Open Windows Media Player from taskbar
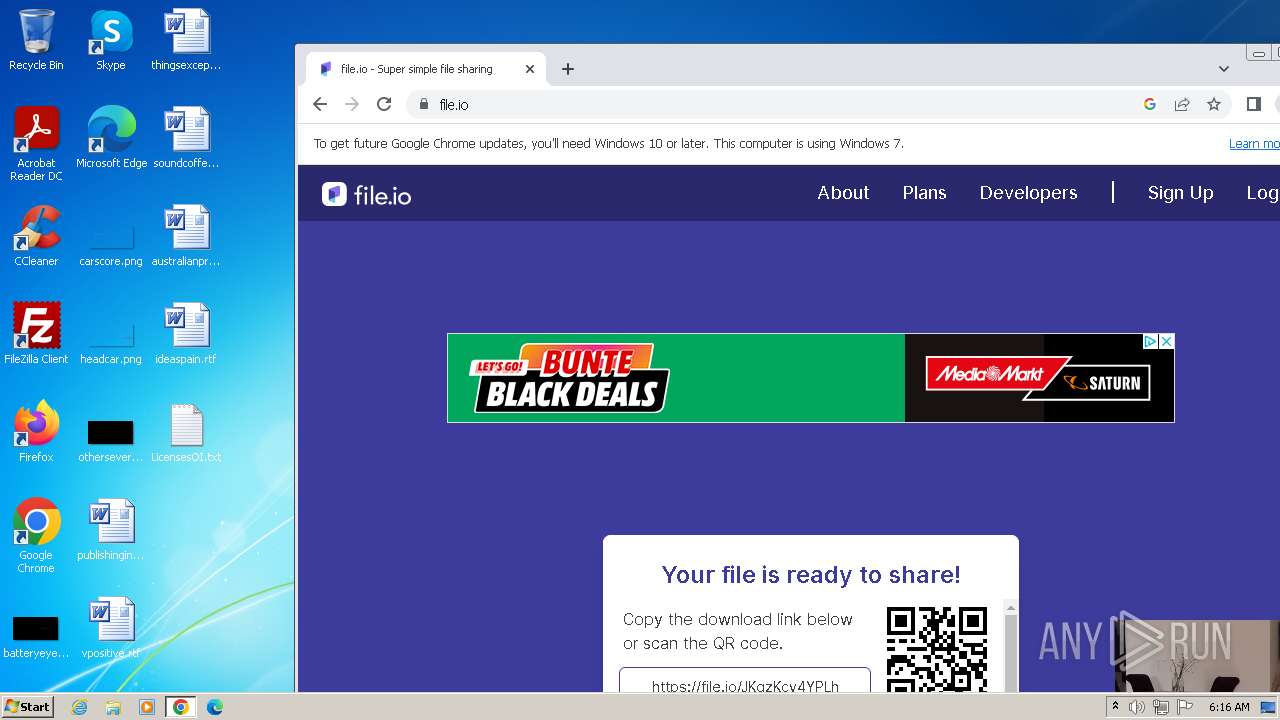Image resolution: width=1280 pixels, height=720 pixels. pyautogui.click(x=147, y=707)
